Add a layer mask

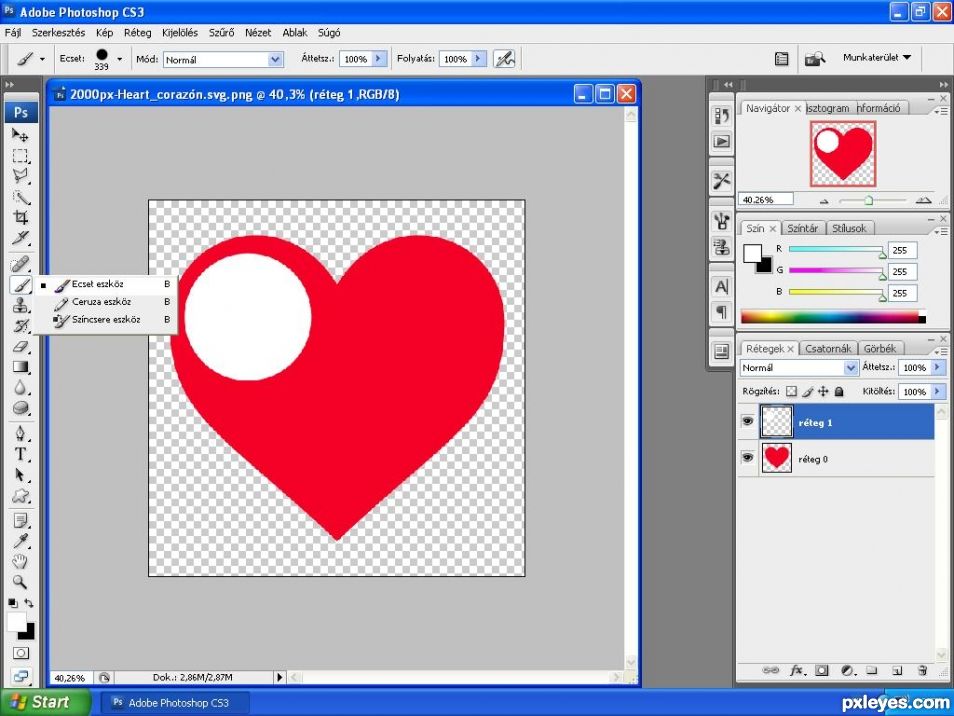(822, 670)
